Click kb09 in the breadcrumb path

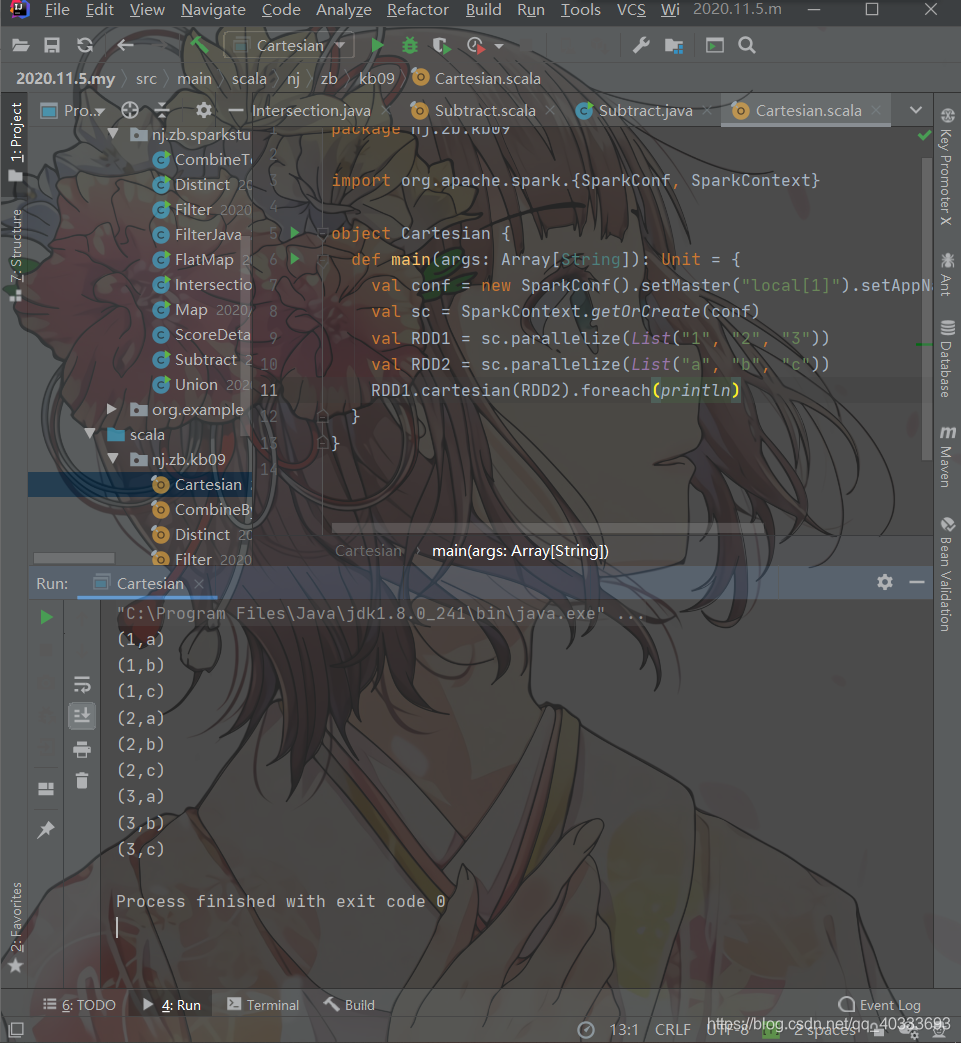coord(376,78)
